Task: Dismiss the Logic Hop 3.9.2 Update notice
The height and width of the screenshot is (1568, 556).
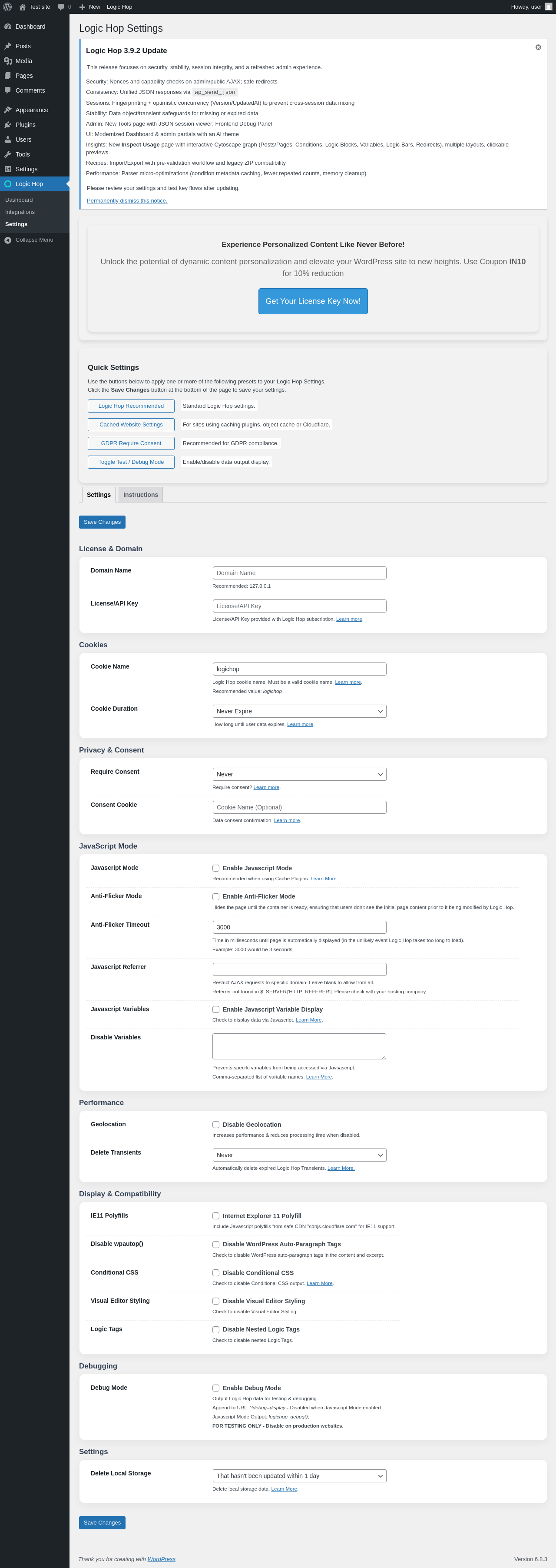Action: (x=538, y=47)
